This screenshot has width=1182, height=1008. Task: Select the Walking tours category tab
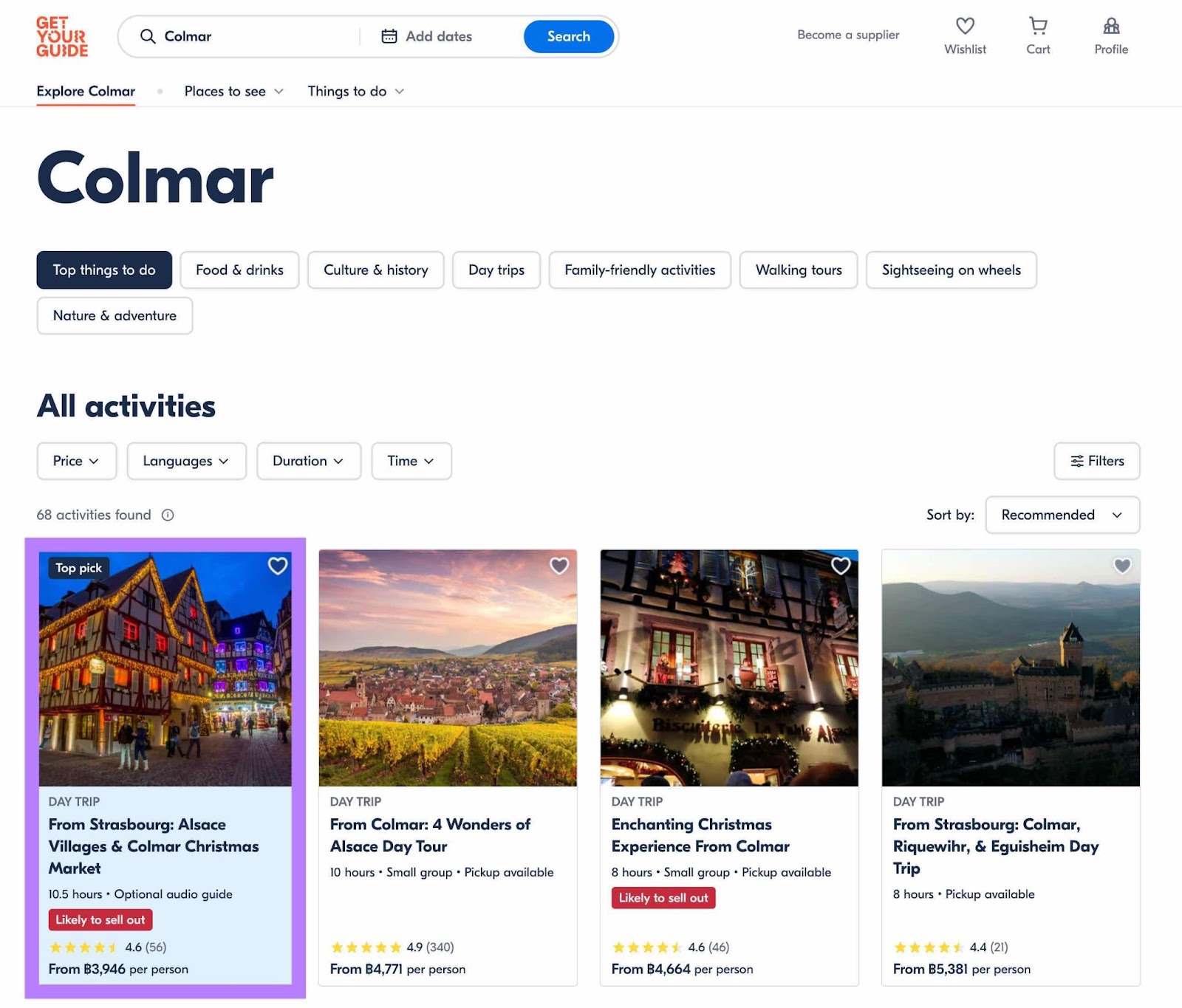[799, 270]
